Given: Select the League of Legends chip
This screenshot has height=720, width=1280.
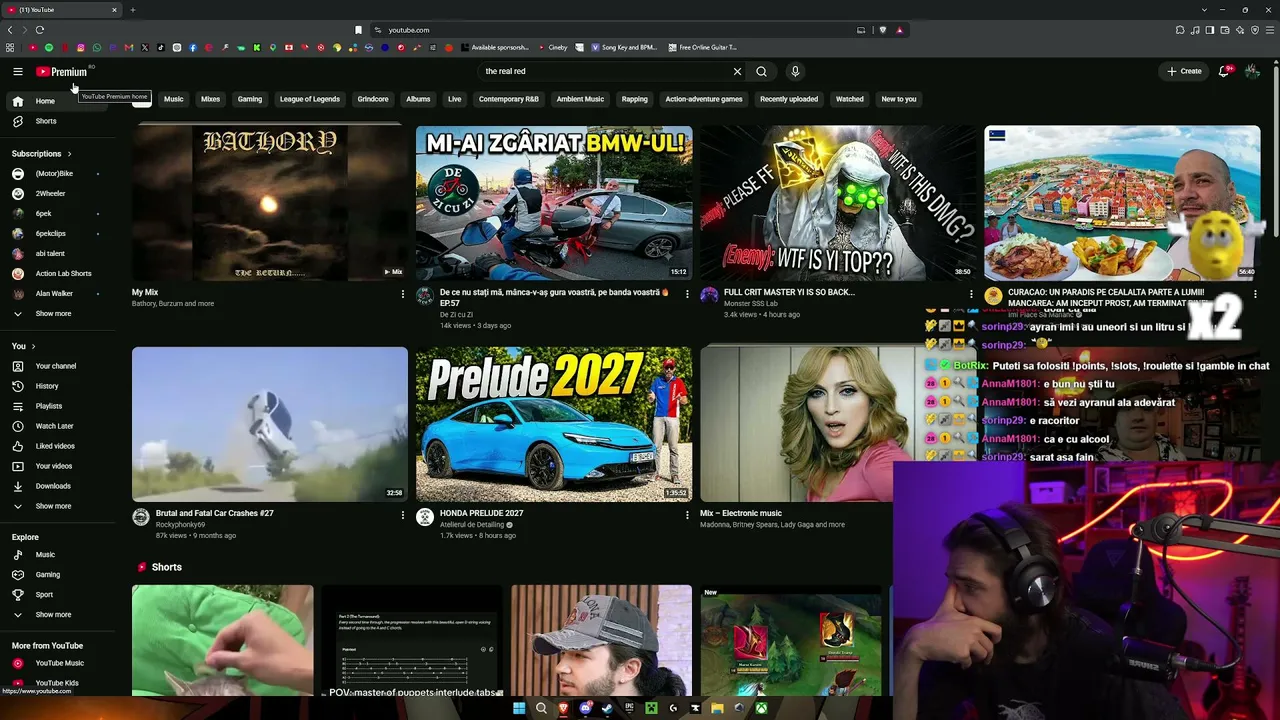Looking at the screenshot, I should 310,99.
